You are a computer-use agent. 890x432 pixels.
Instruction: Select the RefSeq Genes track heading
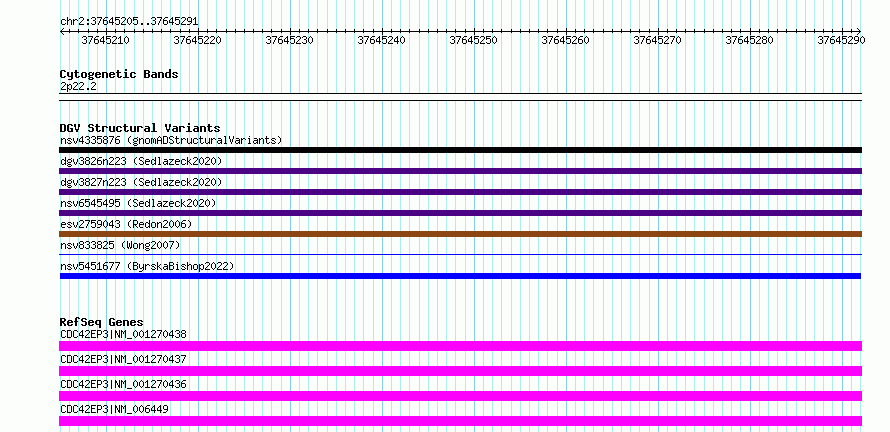[x=102, y=322]
